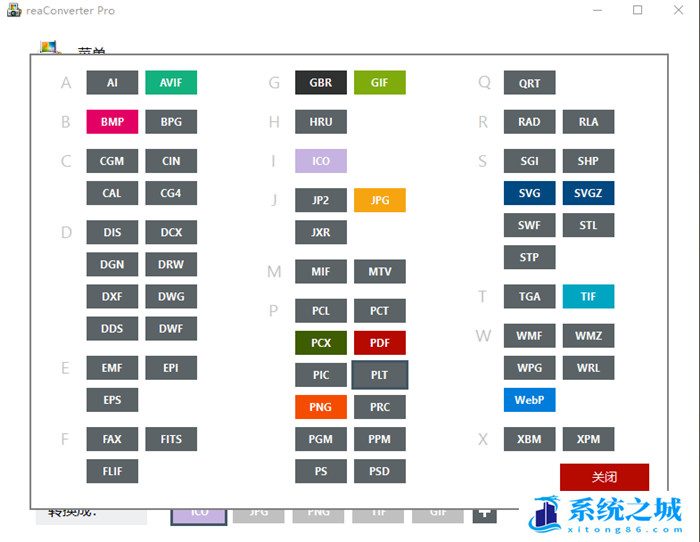The image size is (700, 542).
Task: Select the DRW format
Action: pyautogui.click(x=171, y=265)
